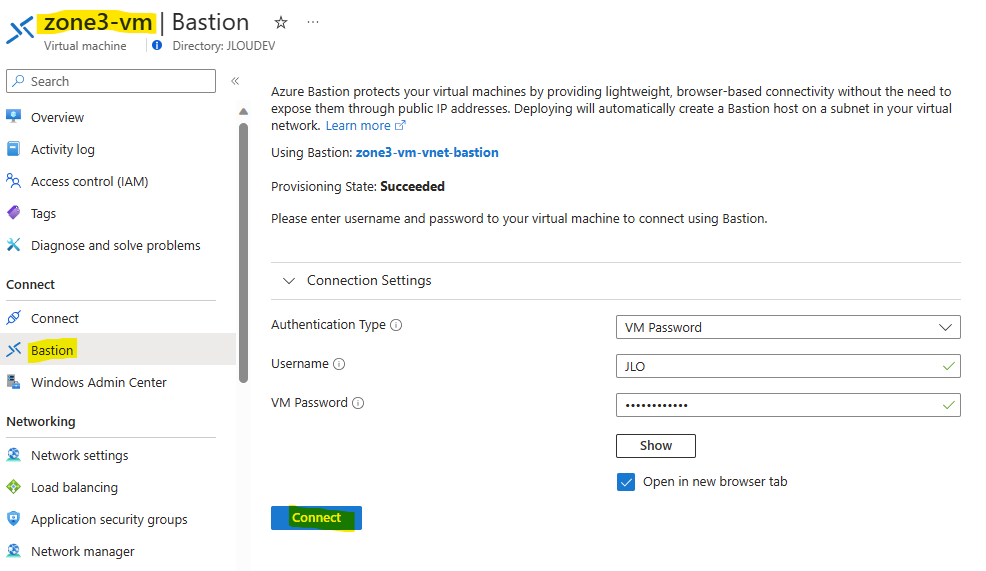Screen dimensions: 986x571
Task: Click the Bastion cross icon in the sidebar
Action: tap(13, 350)
